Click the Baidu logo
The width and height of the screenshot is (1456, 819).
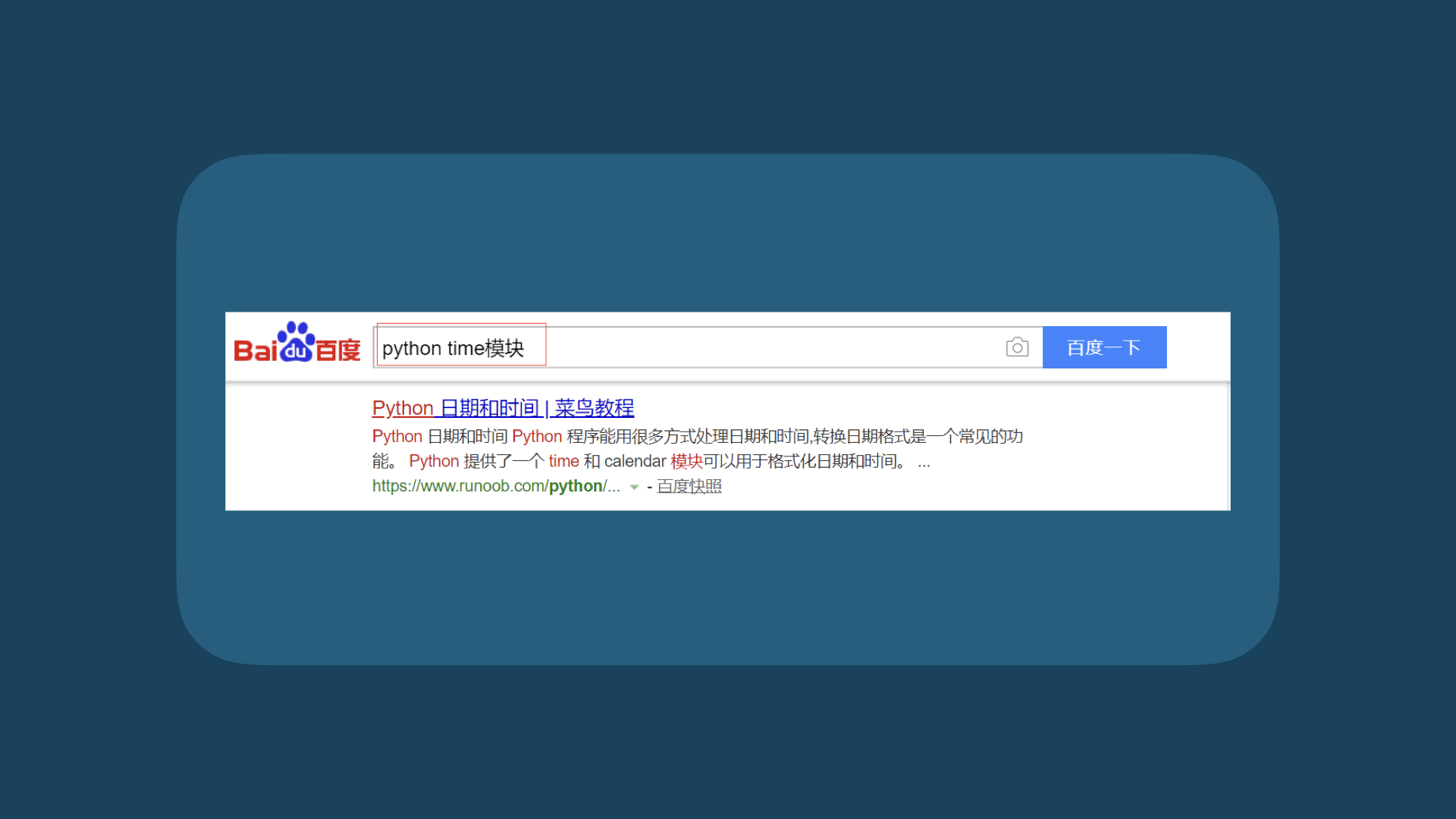pyautogui.click(x=297, y=343)
